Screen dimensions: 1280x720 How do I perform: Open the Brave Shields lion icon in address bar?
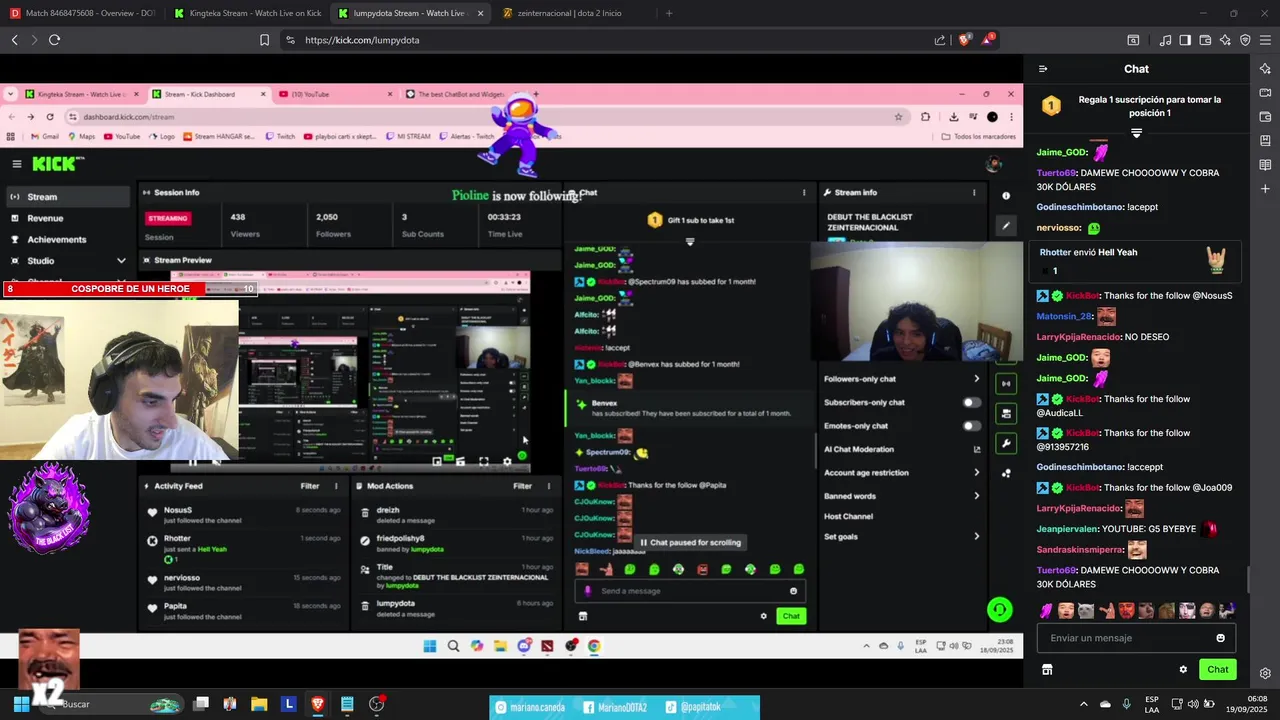964,40
